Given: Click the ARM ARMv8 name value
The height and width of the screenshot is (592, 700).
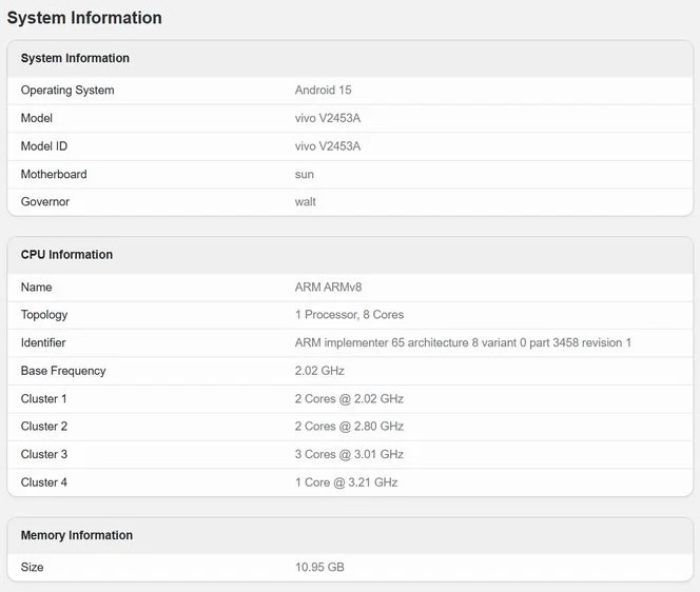Looking at the screenshot, I should tap(328, 287).
